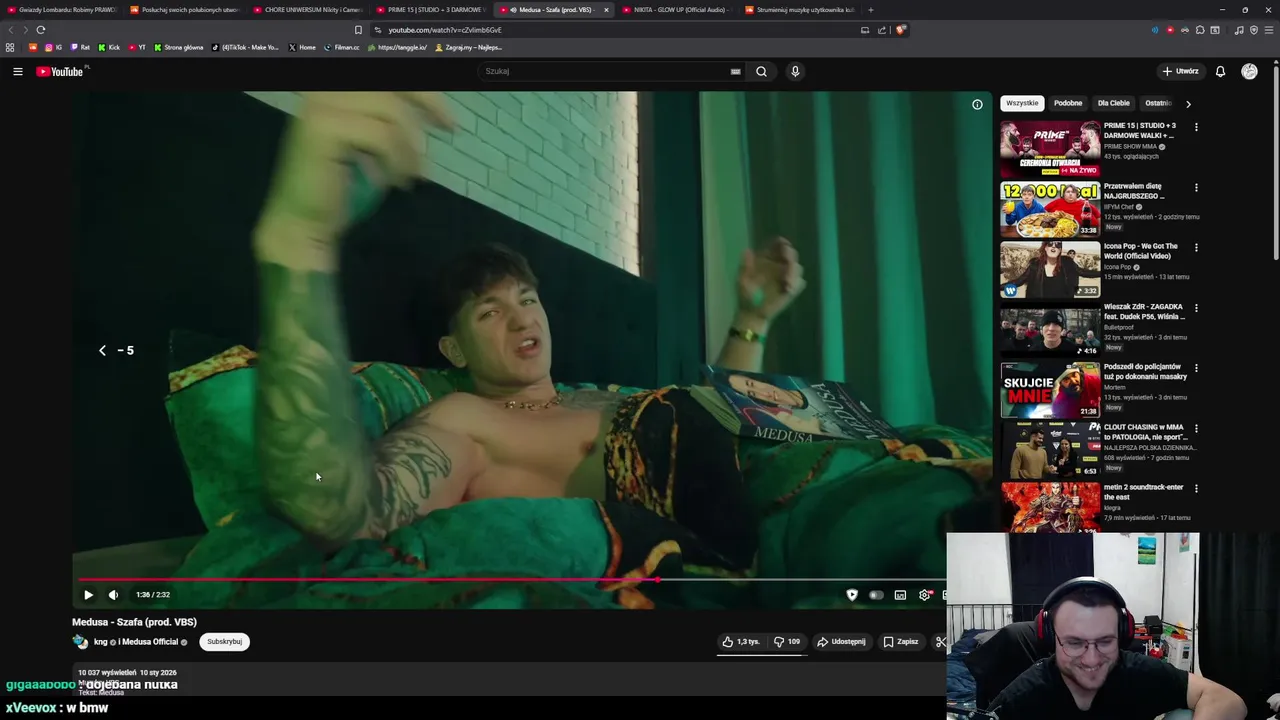Open more options for Wieszak ZdR video
1280x720 pixels.
[x=1196, y=308]
